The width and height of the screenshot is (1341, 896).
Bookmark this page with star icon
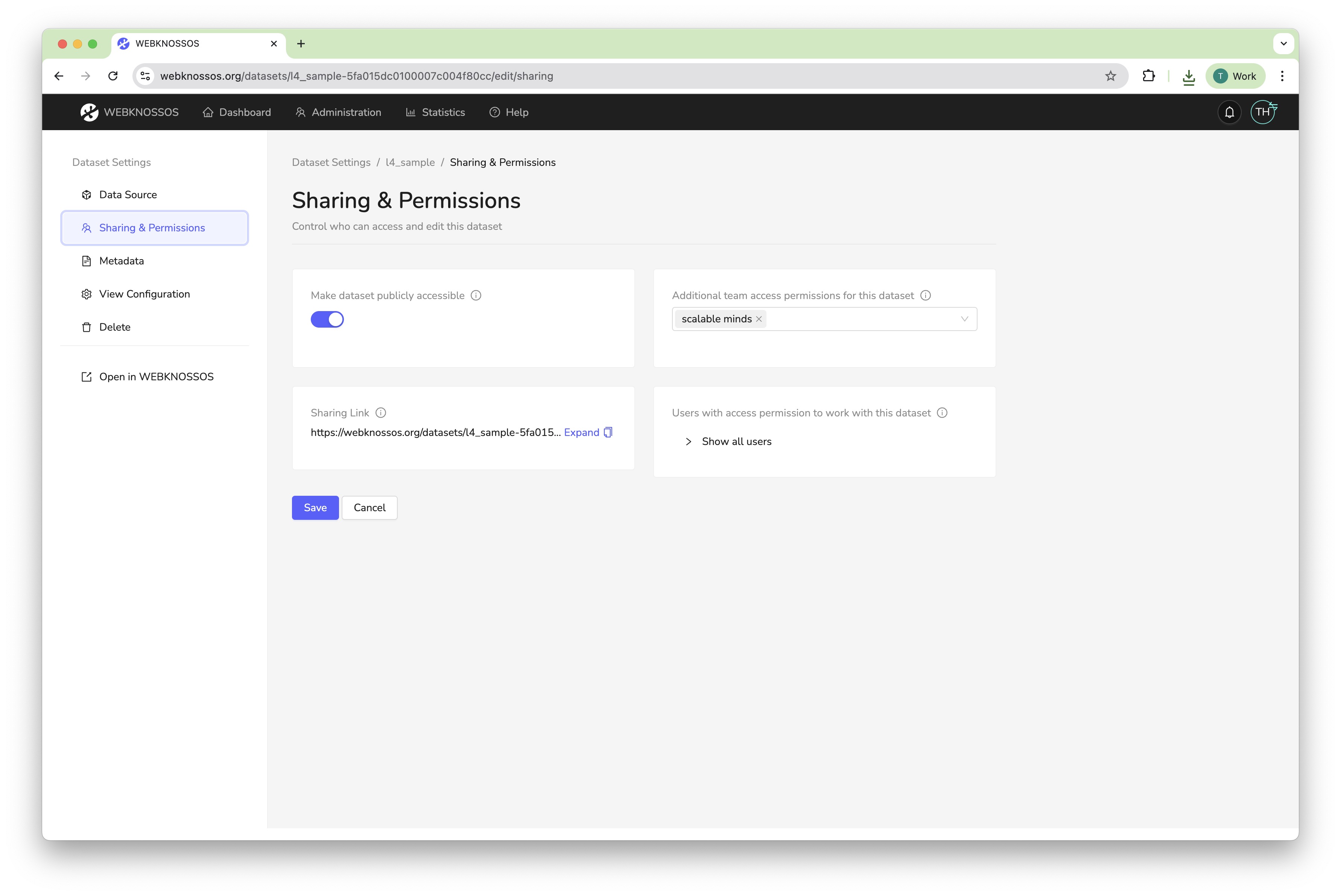pos(1110,76)
